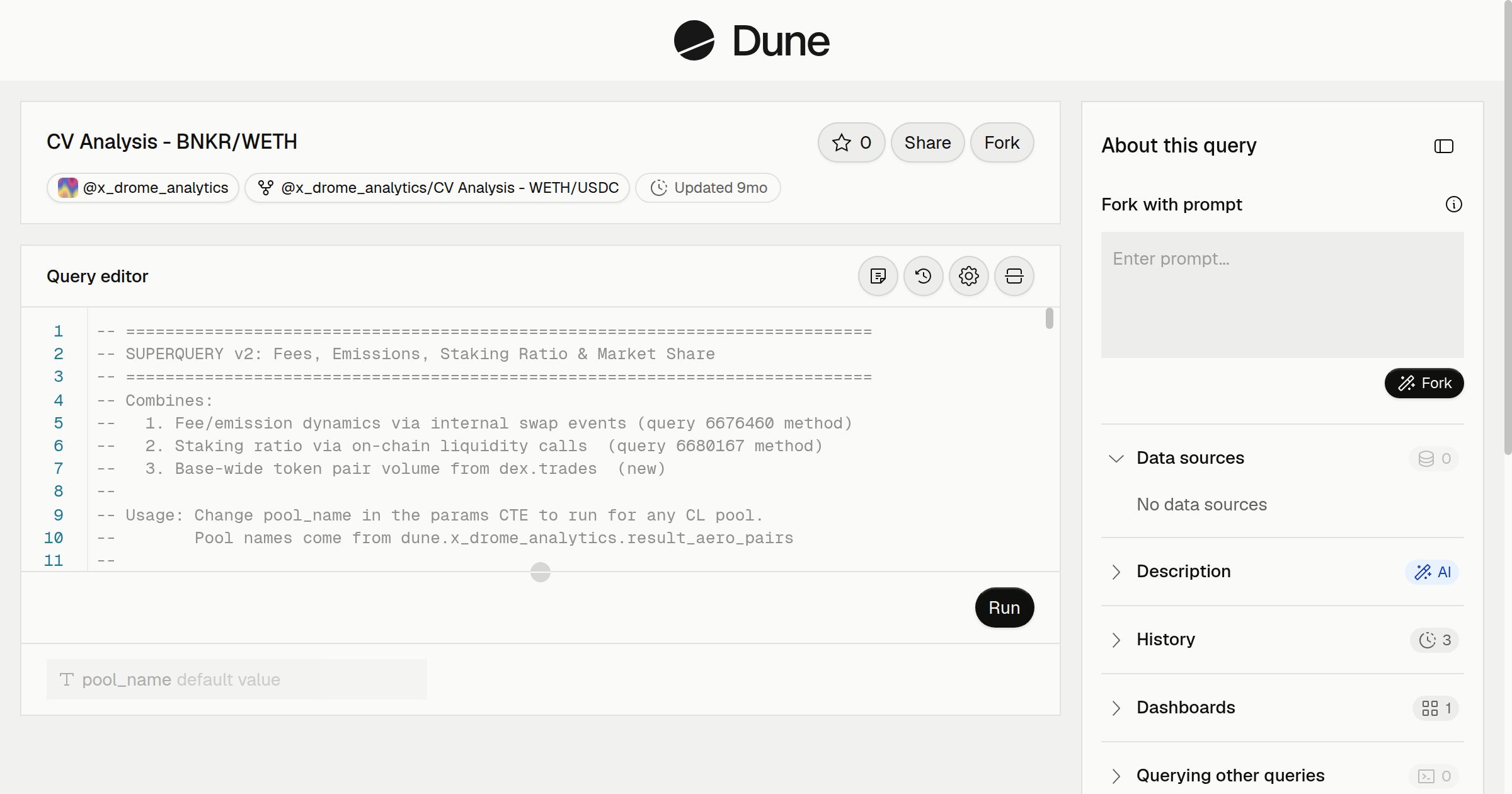Run the query
Image resolution: width=1512 pixels, height=794 pixels.
pos(1004,607)
